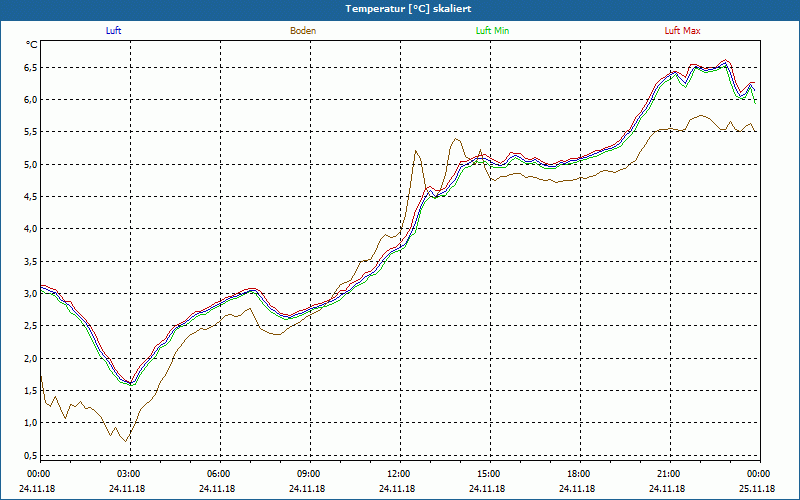
Task: Click the 4,5 y-axis value
Action: (31, 196)
